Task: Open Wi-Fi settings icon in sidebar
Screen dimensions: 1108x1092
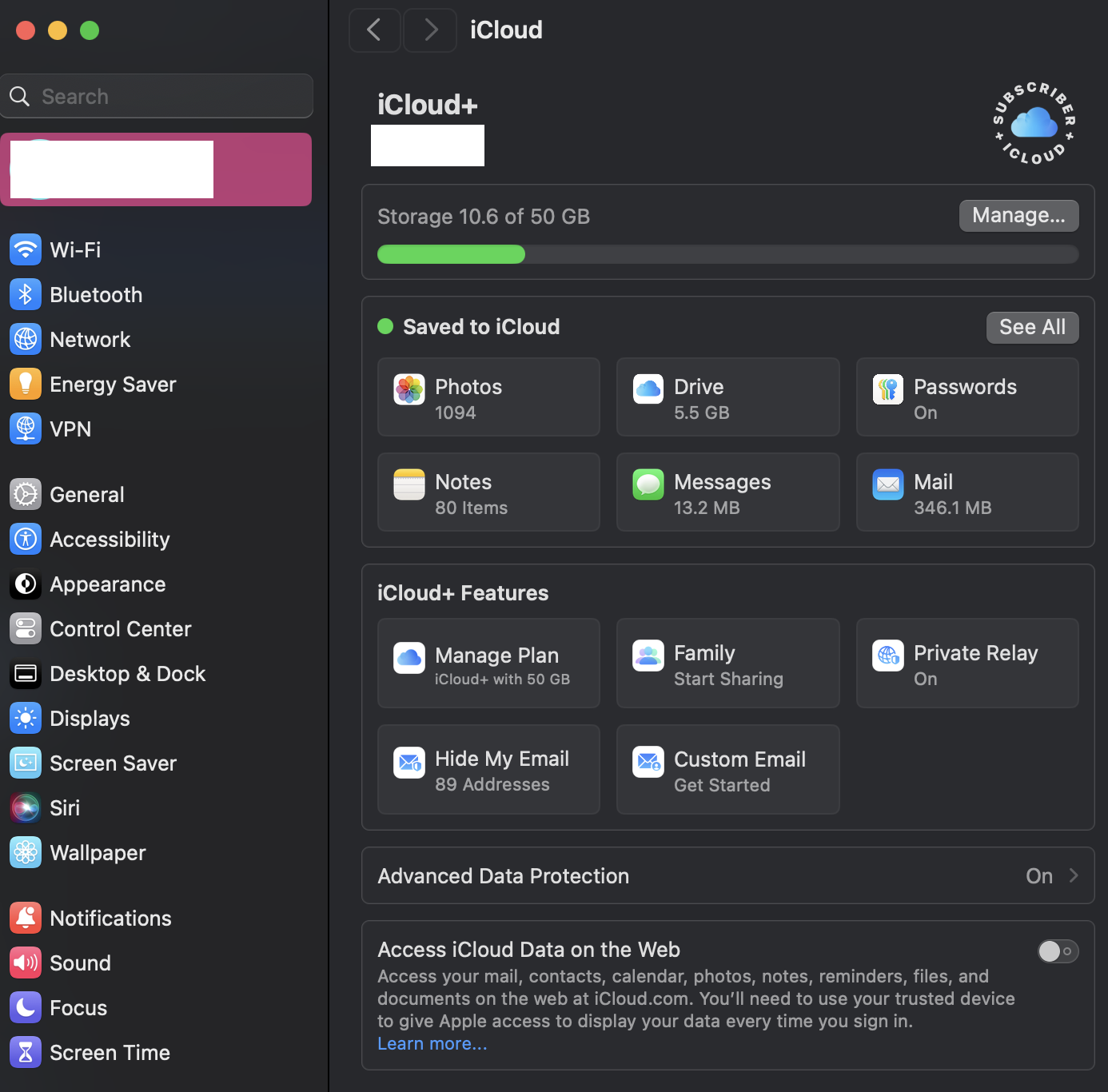Action: point(26,249)
